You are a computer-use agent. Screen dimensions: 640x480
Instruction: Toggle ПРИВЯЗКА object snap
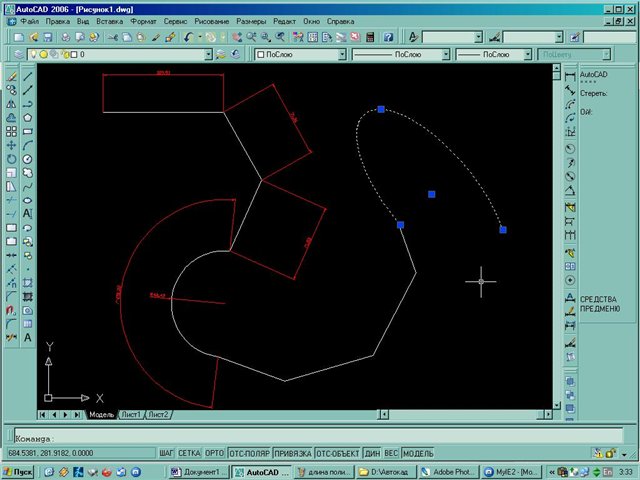click(x=293, y=453)
